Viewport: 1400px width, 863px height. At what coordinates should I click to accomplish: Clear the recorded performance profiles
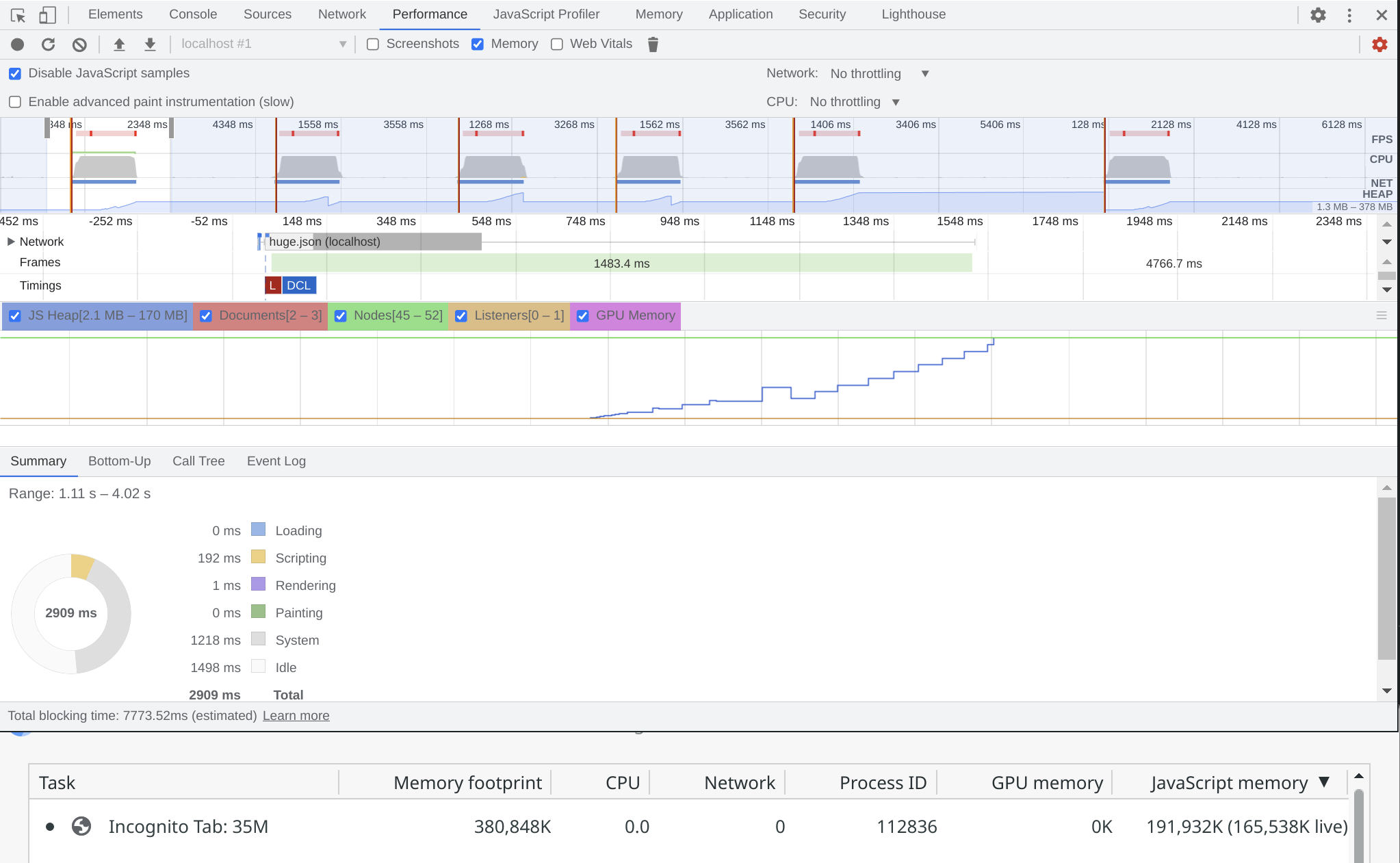coord(80,43)
